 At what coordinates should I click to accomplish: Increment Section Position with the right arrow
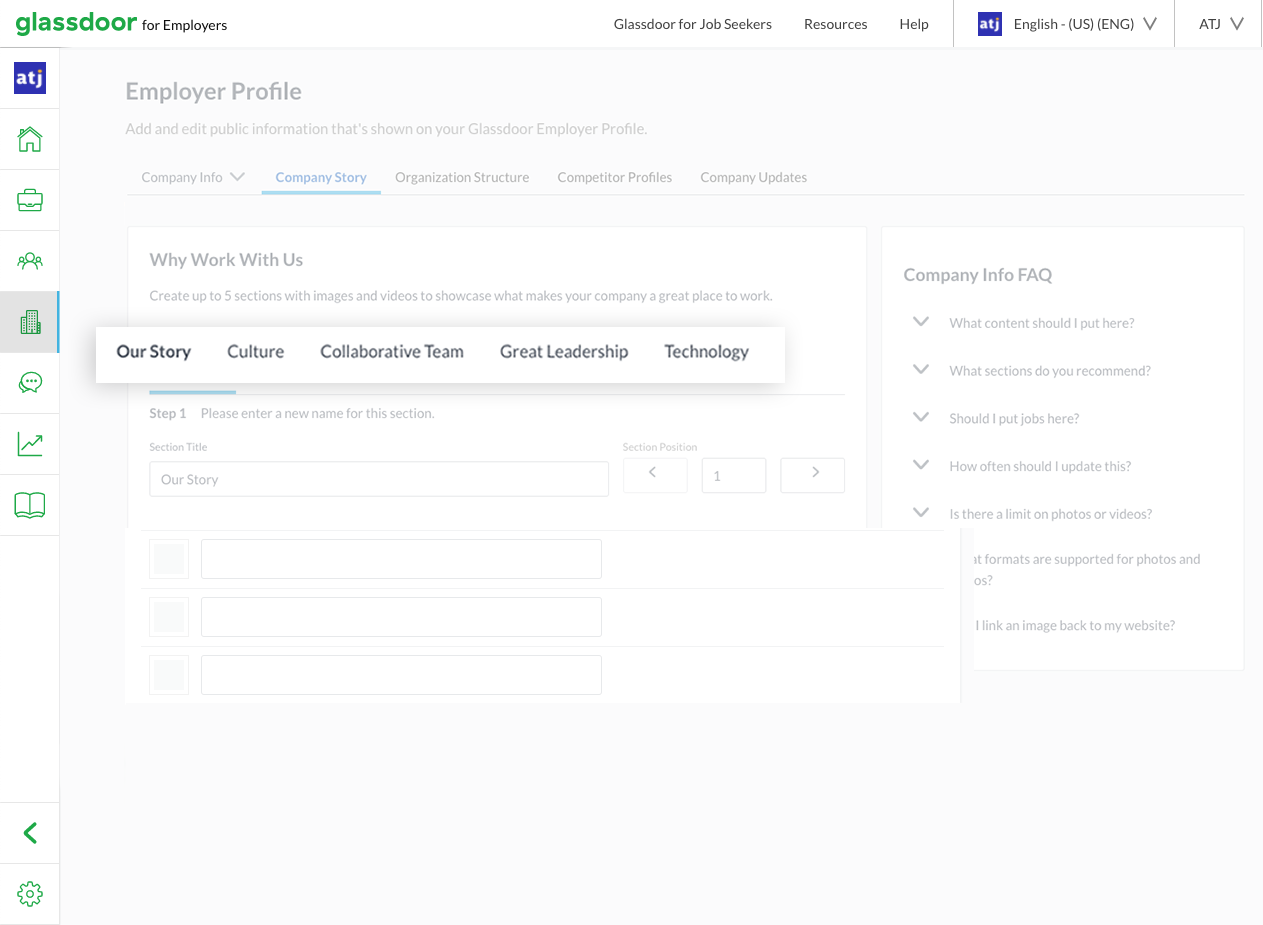812,475
